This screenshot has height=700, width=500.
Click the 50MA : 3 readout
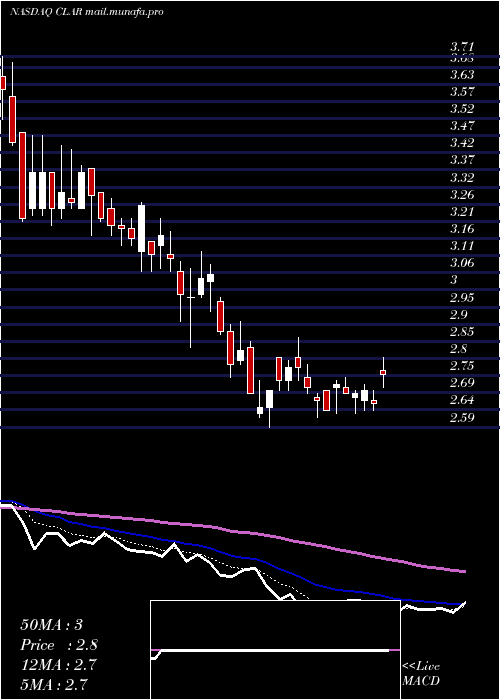click(51, 625)
